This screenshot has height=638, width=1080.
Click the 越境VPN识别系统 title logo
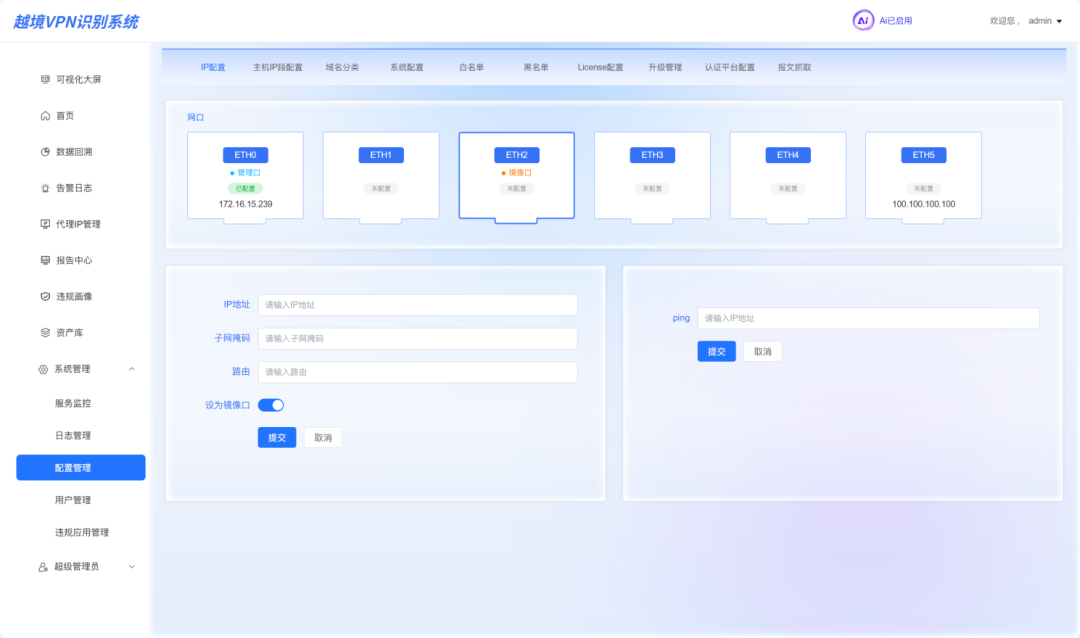click(x=76, y=22)
